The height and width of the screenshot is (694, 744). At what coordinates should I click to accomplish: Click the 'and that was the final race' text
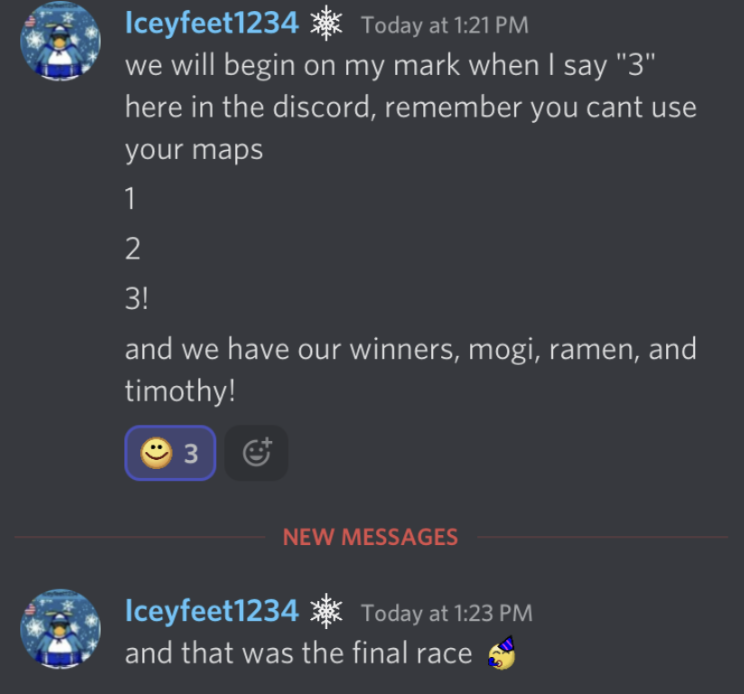[x=298, y=653]
